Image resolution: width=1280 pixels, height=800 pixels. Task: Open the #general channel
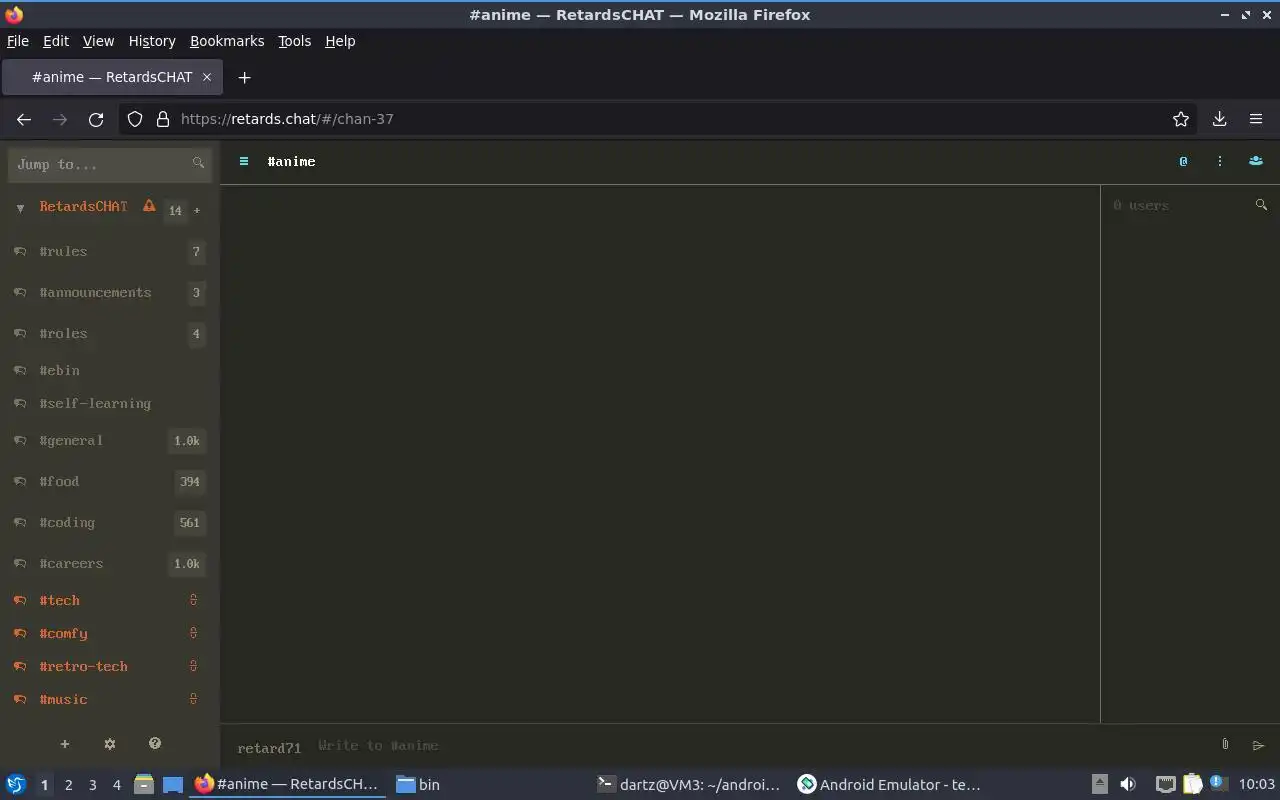110,440
